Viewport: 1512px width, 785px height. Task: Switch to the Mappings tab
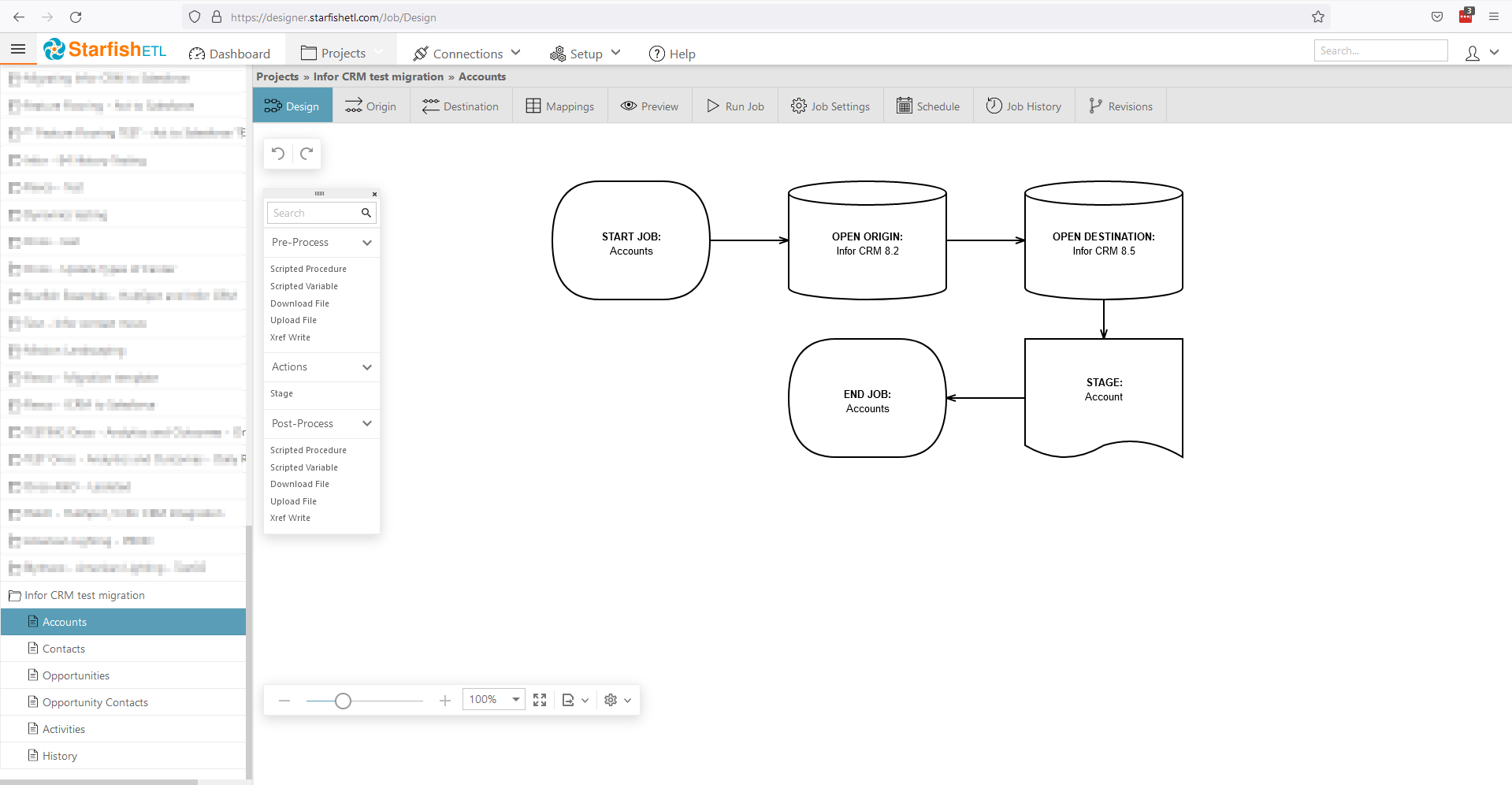[x=560, y=106]
